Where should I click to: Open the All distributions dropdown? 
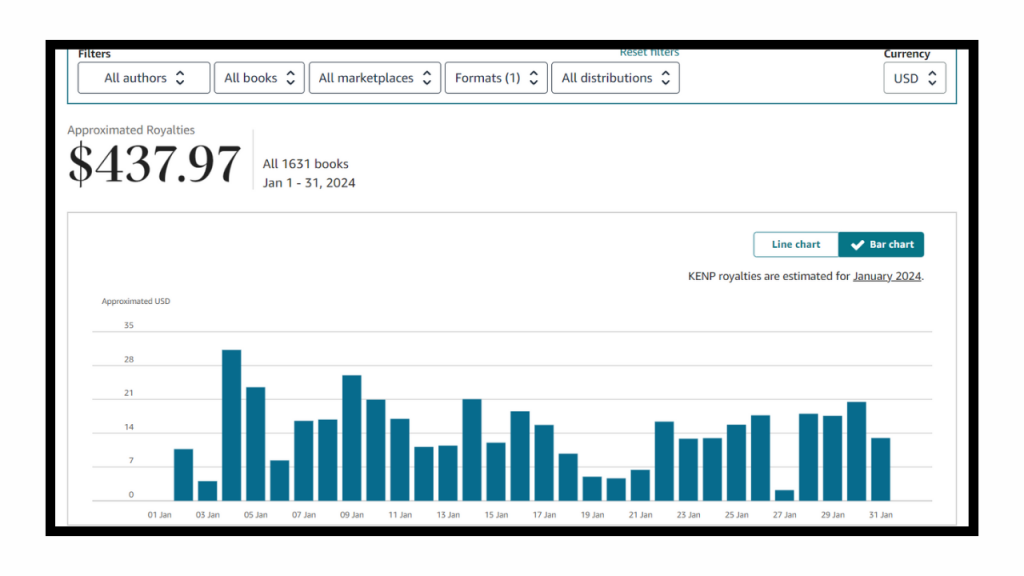(615, 78)
